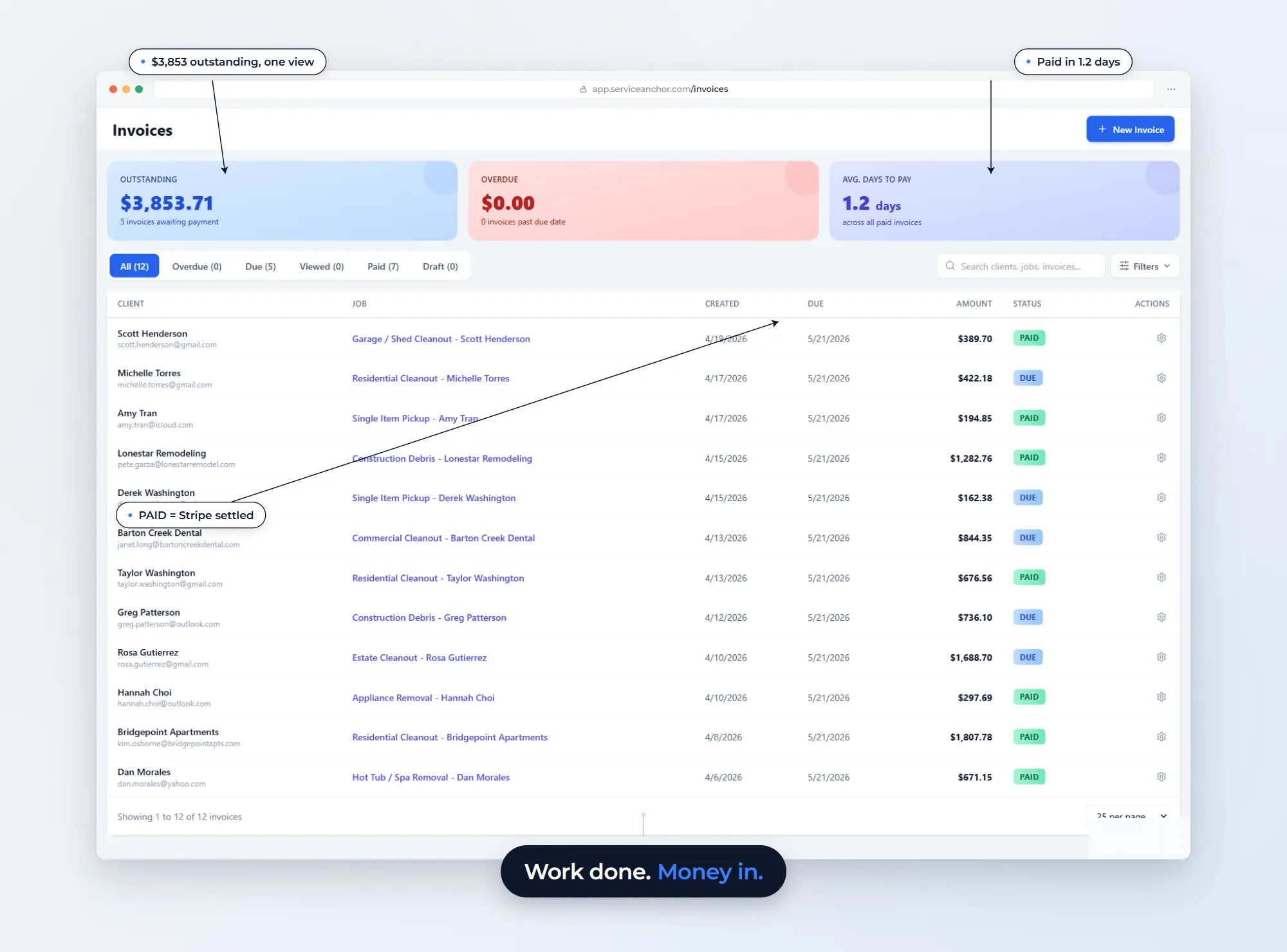Open Construction Debris - Greg Patterson job
1287x952 pixels.
click(429, 618)
